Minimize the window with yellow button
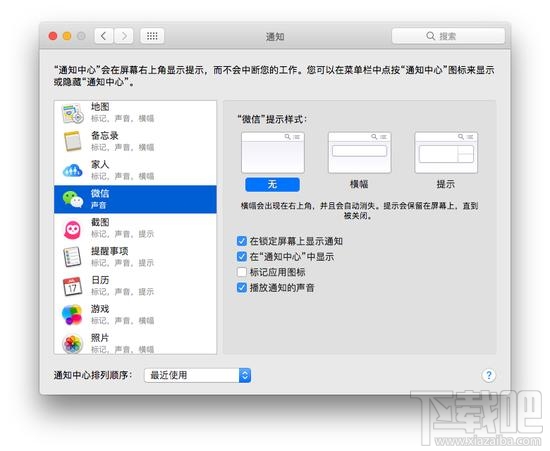 [67, 36]
